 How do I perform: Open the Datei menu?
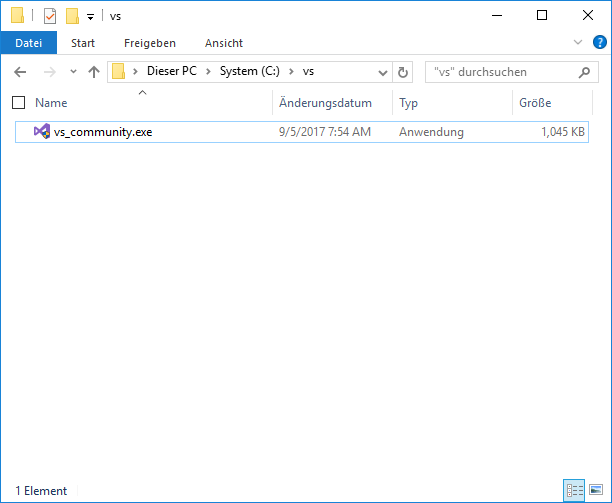tap(29, 43)
